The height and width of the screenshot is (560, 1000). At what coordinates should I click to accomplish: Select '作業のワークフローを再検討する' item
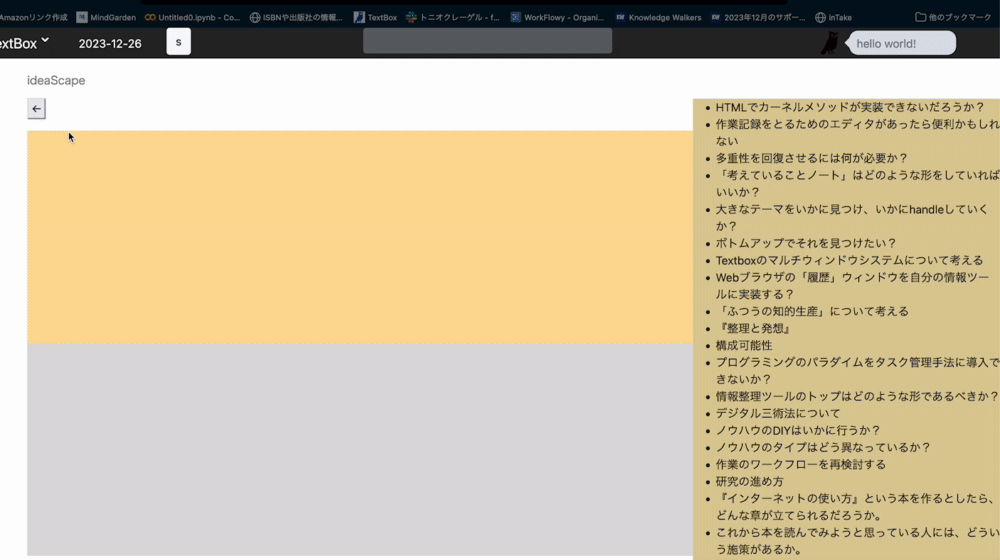click(800, 464)
